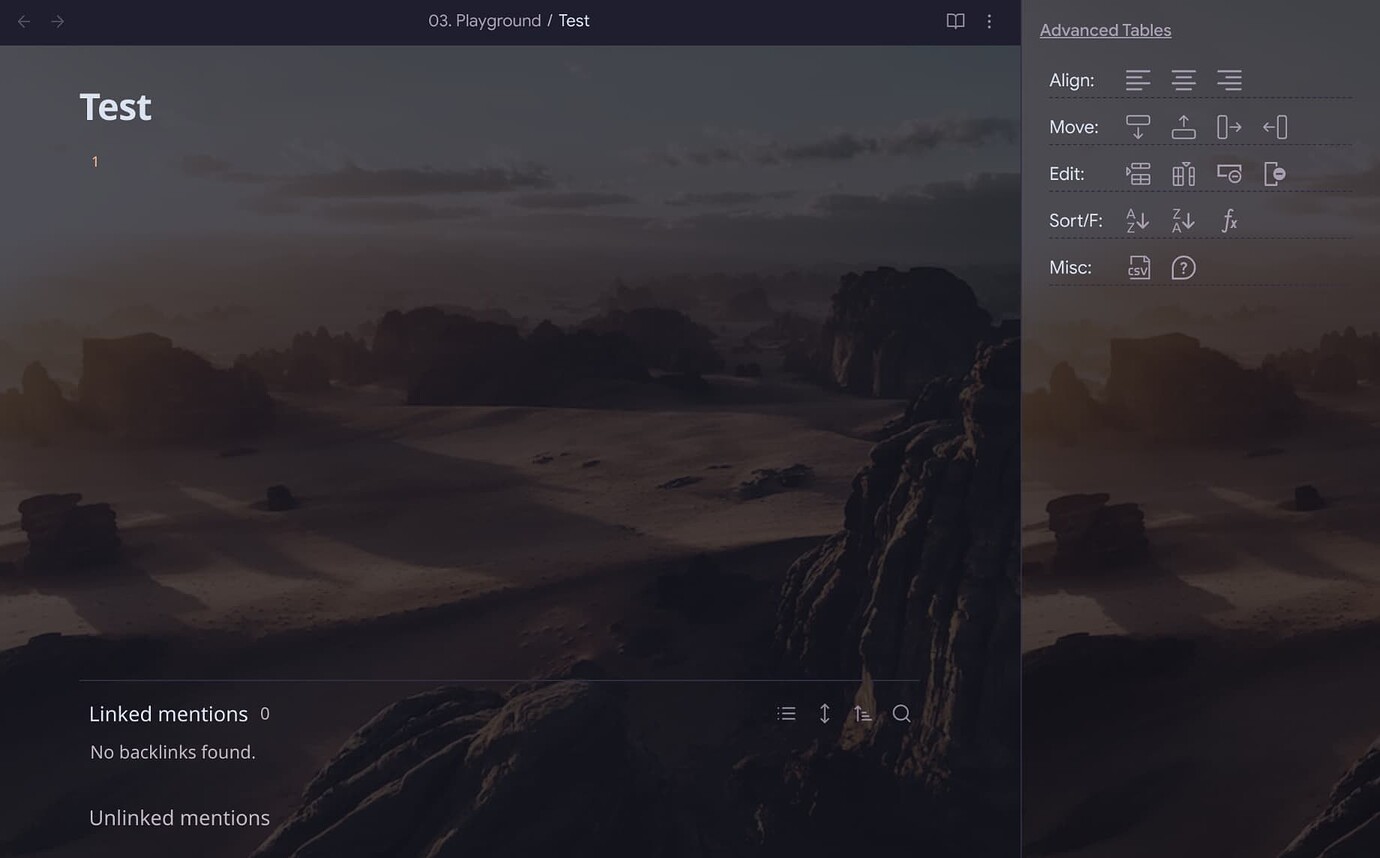Screen dimensions: 1380x858
Task: Open Advanced Tables help
Action: (x=1183, y=267)
